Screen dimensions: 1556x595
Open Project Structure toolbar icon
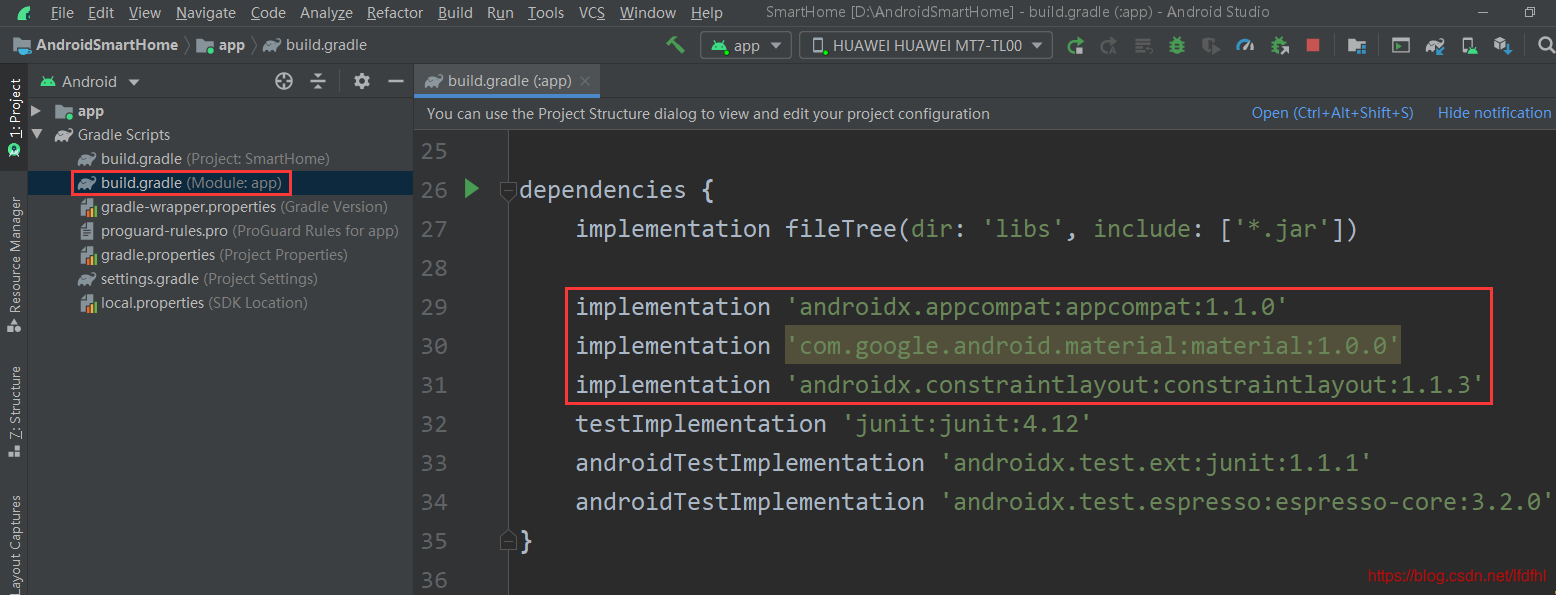point(1356,45)
